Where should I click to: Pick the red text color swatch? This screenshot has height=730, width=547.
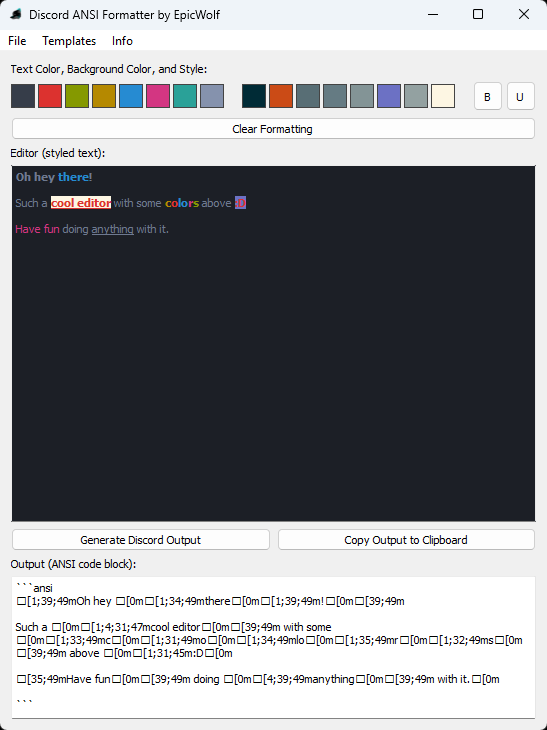click(50, 96)
